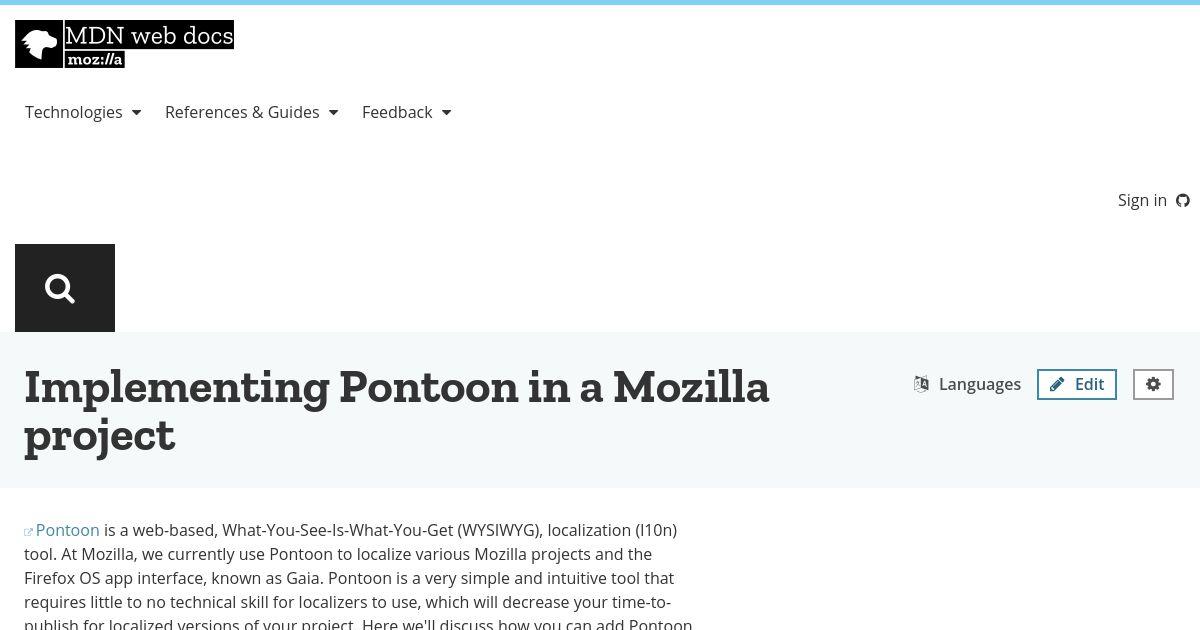Click the MDN dinosaur logo icon

click(39, 44)
